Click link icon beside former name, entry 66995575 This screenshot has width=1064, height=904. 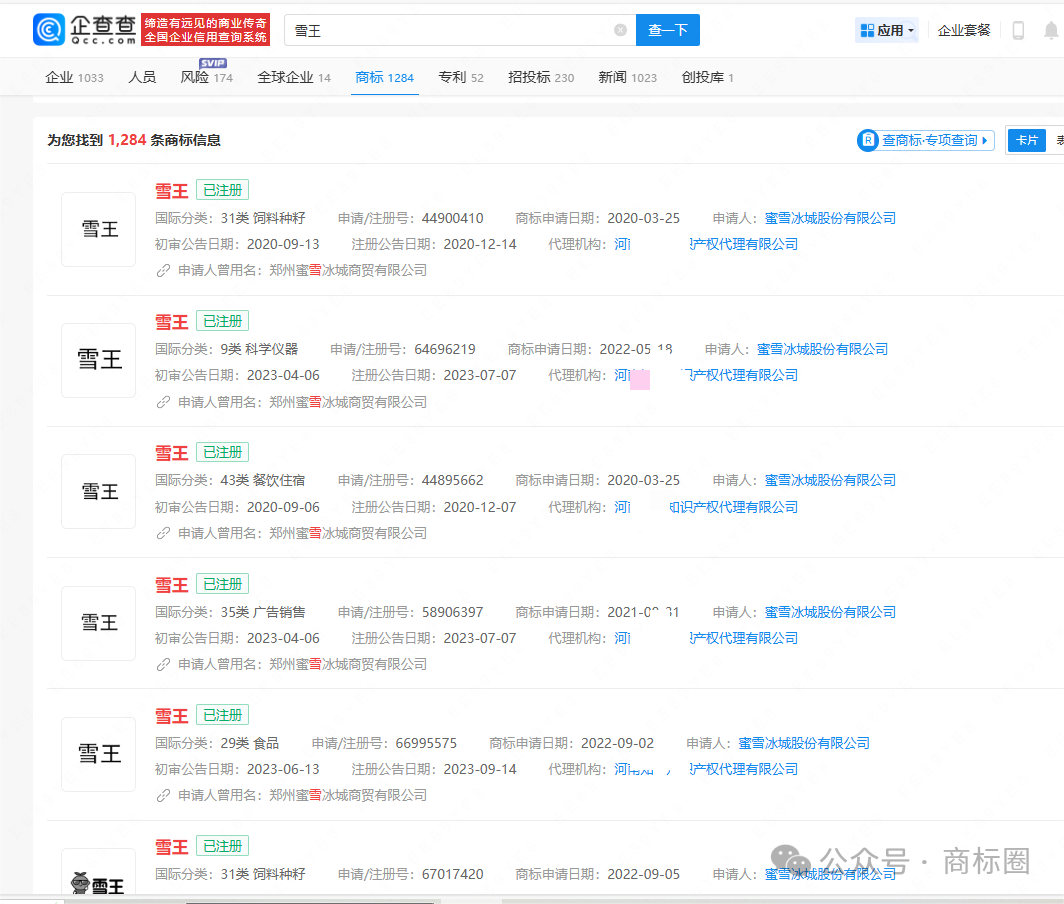[163, 795]
